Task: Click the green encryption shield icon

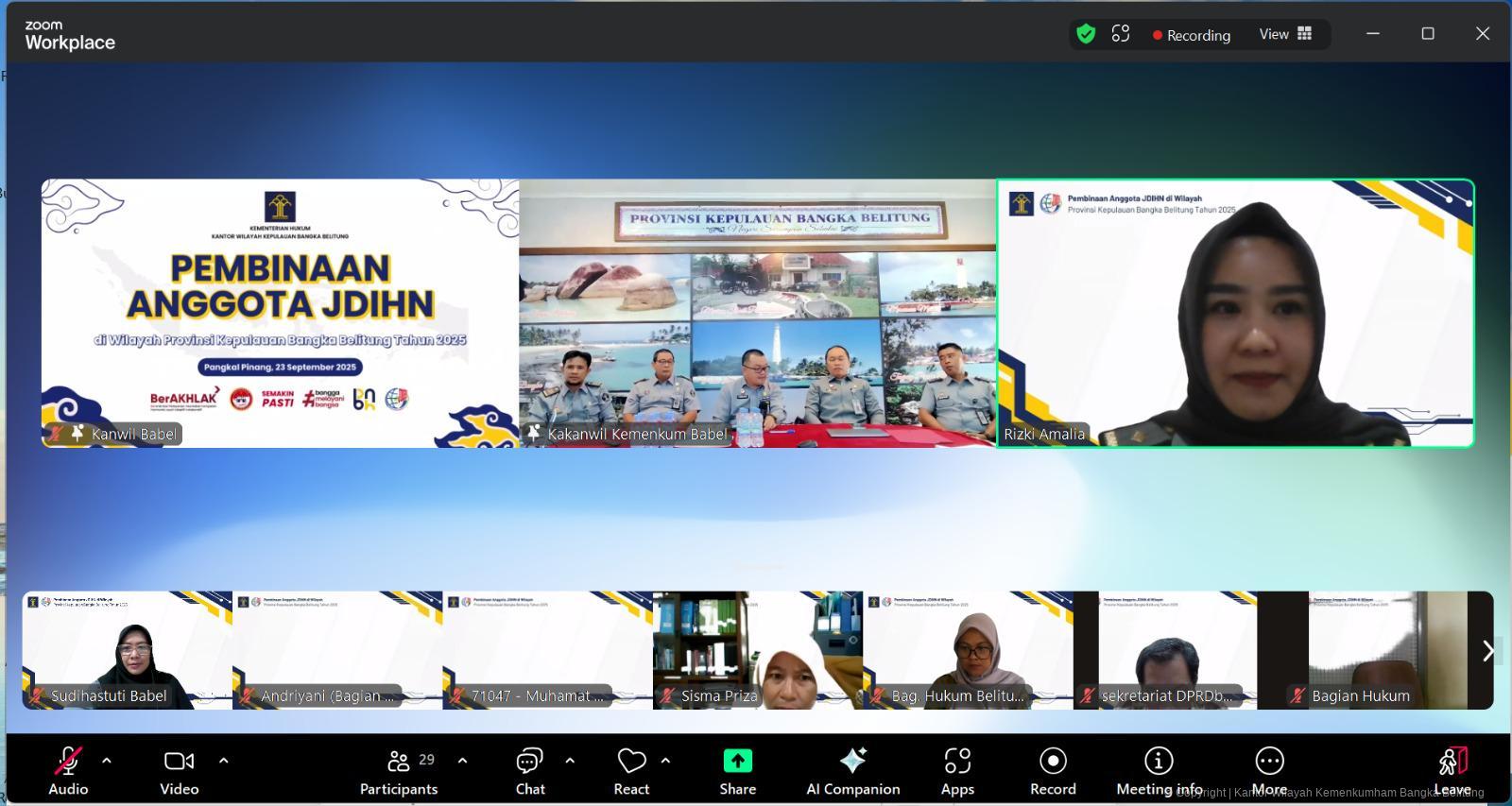Action: [x=1086, y=35]
